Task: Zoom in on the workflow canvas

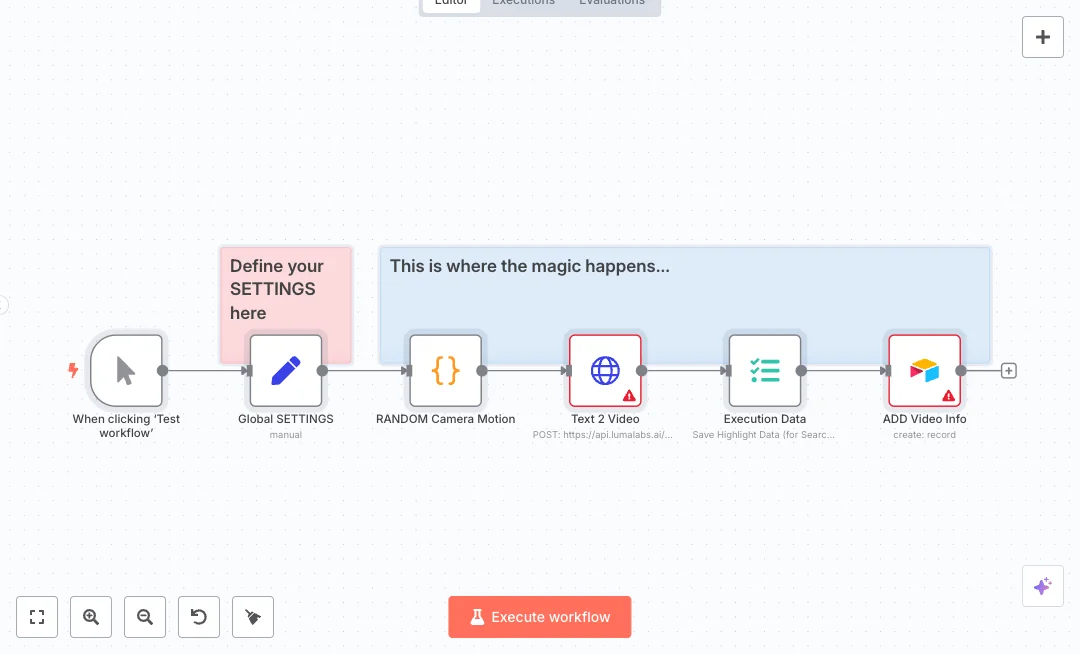Action: pyautogui.click(x=91, y=617)
